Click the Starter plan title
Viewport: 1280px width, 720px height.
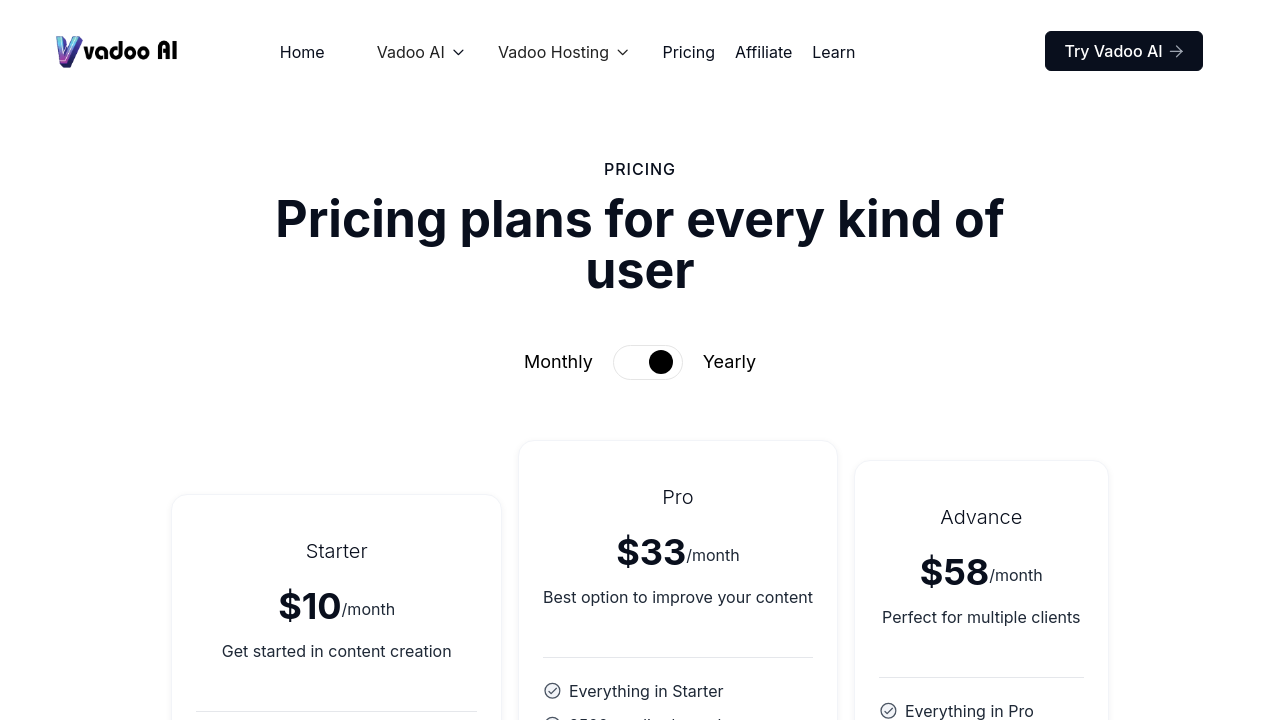coord(337,551)
